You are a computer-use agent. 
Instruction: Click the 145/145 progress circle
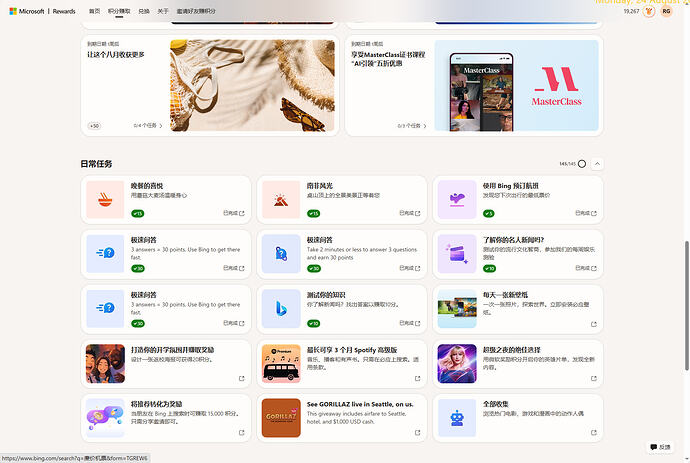pos(582,164)
